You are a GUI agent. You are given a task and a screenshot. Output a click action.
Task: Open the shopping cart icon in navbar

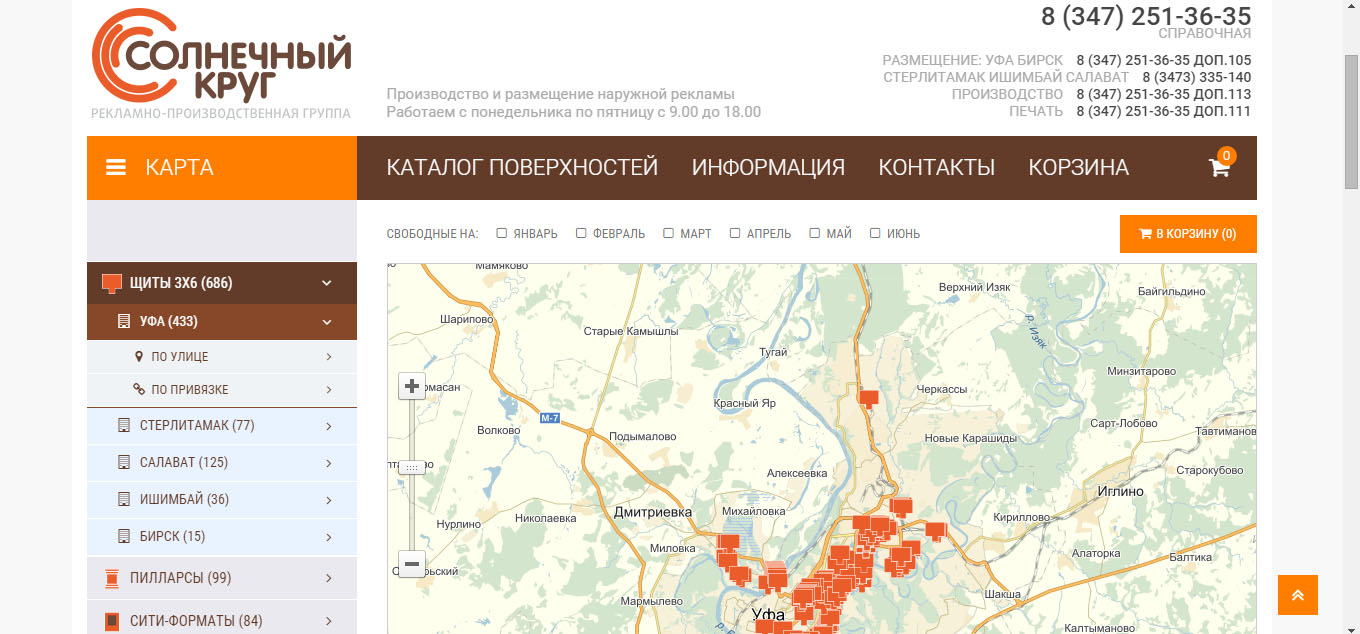(x=1219, y=168)
